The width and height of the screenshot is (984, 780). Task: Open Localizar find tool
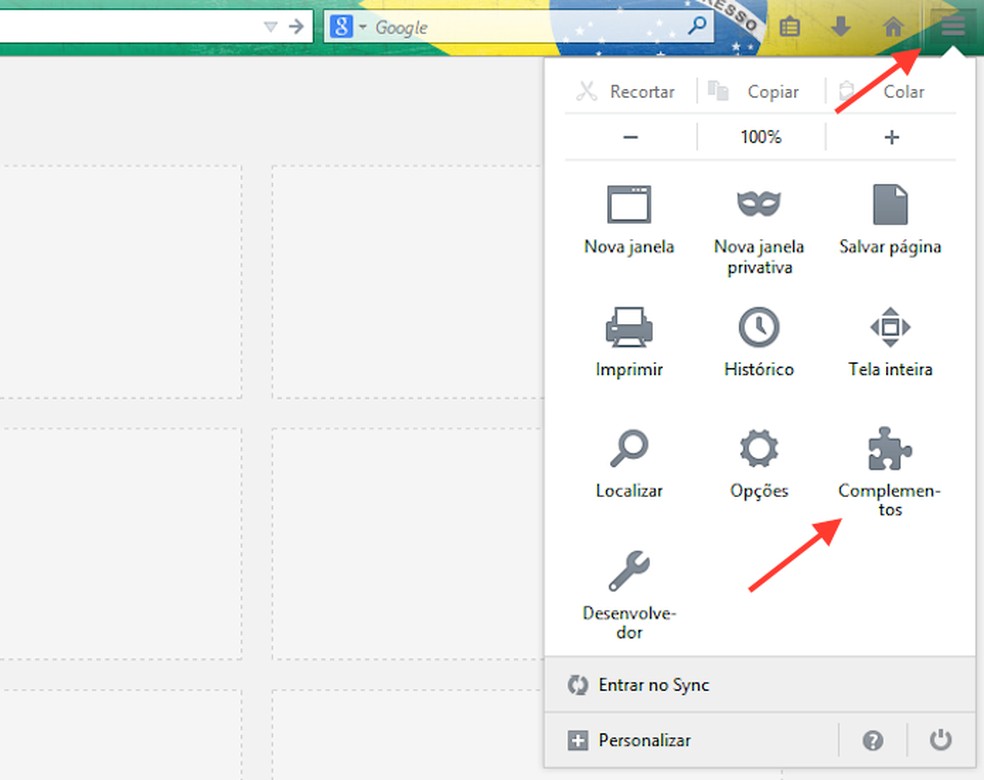tap(629, 463)
